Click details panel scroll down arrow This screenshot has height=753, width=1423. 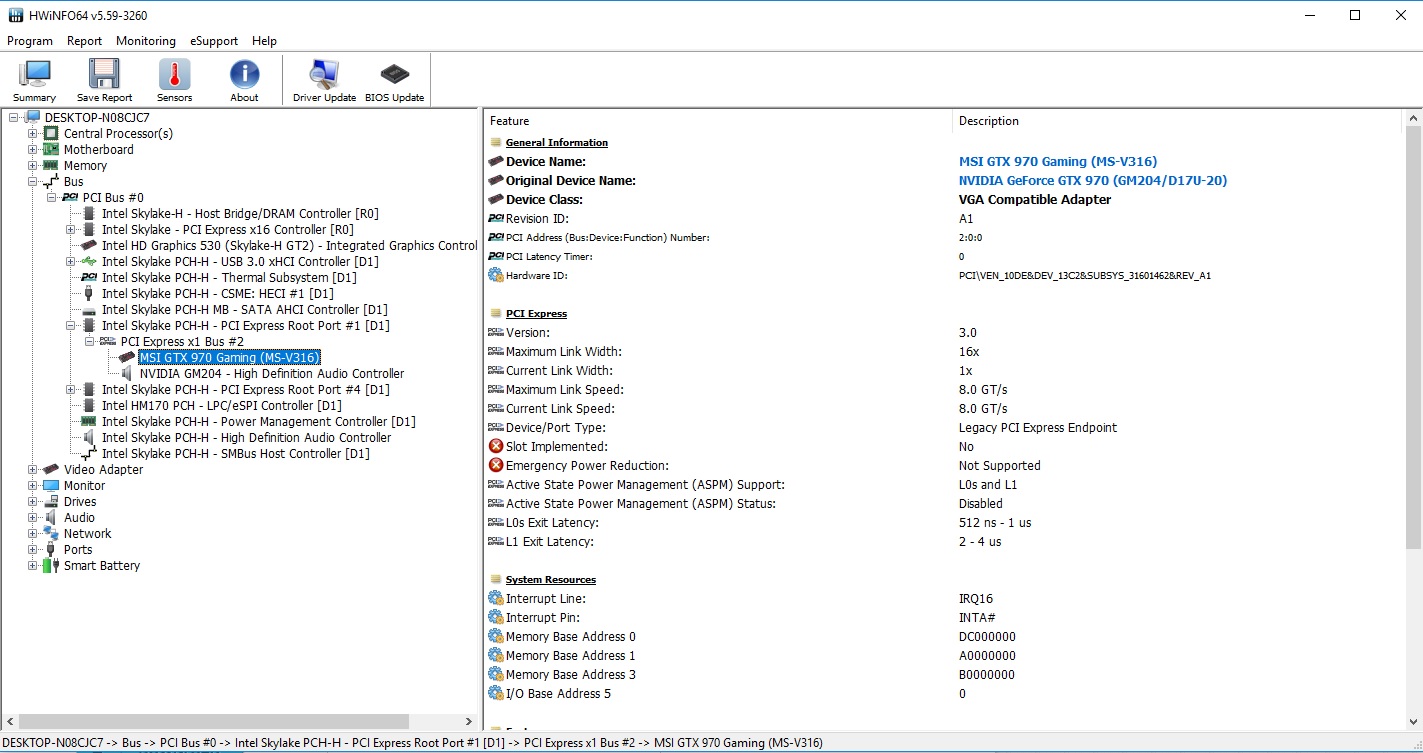pyautogui.click(x=1413, y=720)
